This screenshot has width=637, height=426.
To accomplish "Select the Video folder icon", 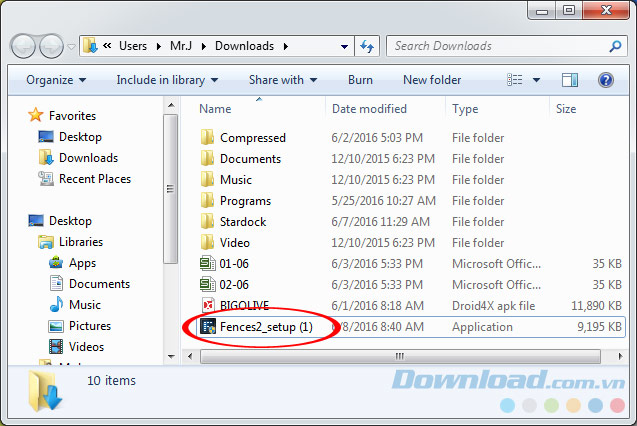I will click(x=207, y=242).
